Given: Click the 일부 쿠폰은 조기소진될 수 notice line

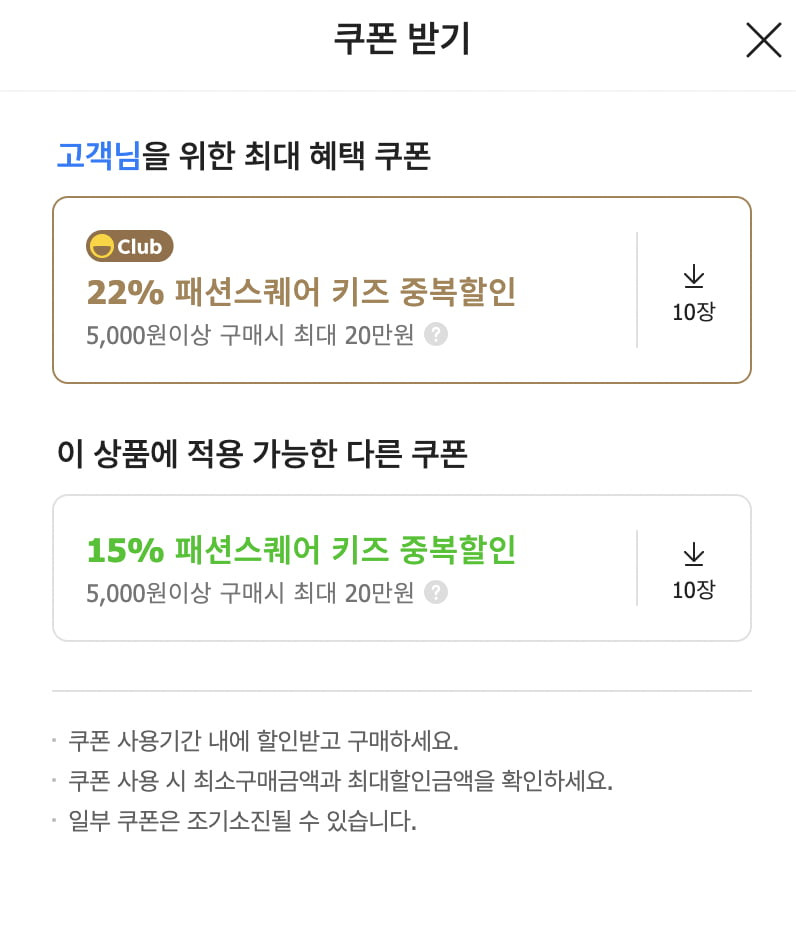Looking at the screenshot, I should tap(243, 821).
